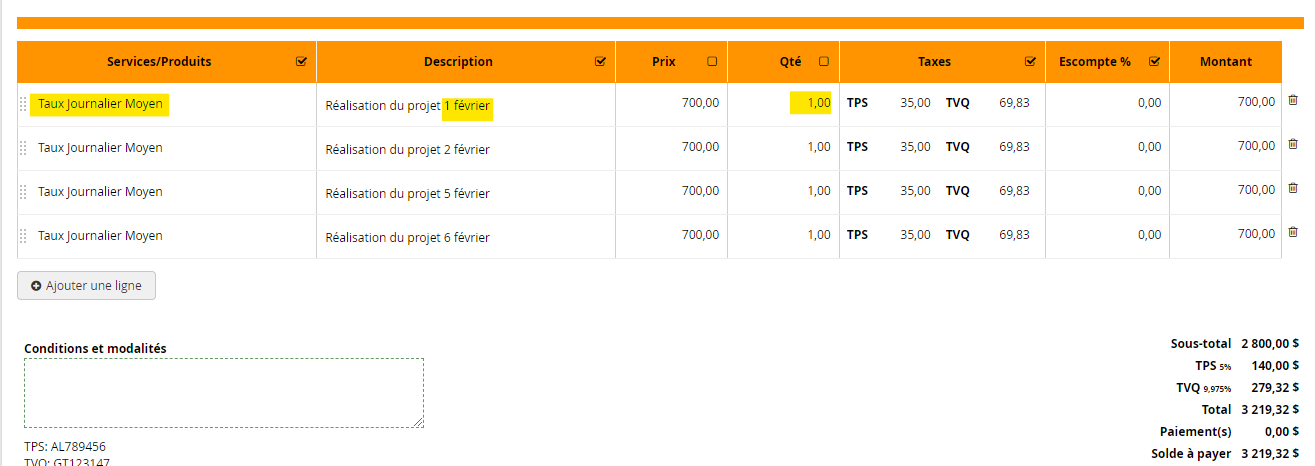Click drag handle of 6 février row
Screen dimensions: 1315x466
[23, 236]
